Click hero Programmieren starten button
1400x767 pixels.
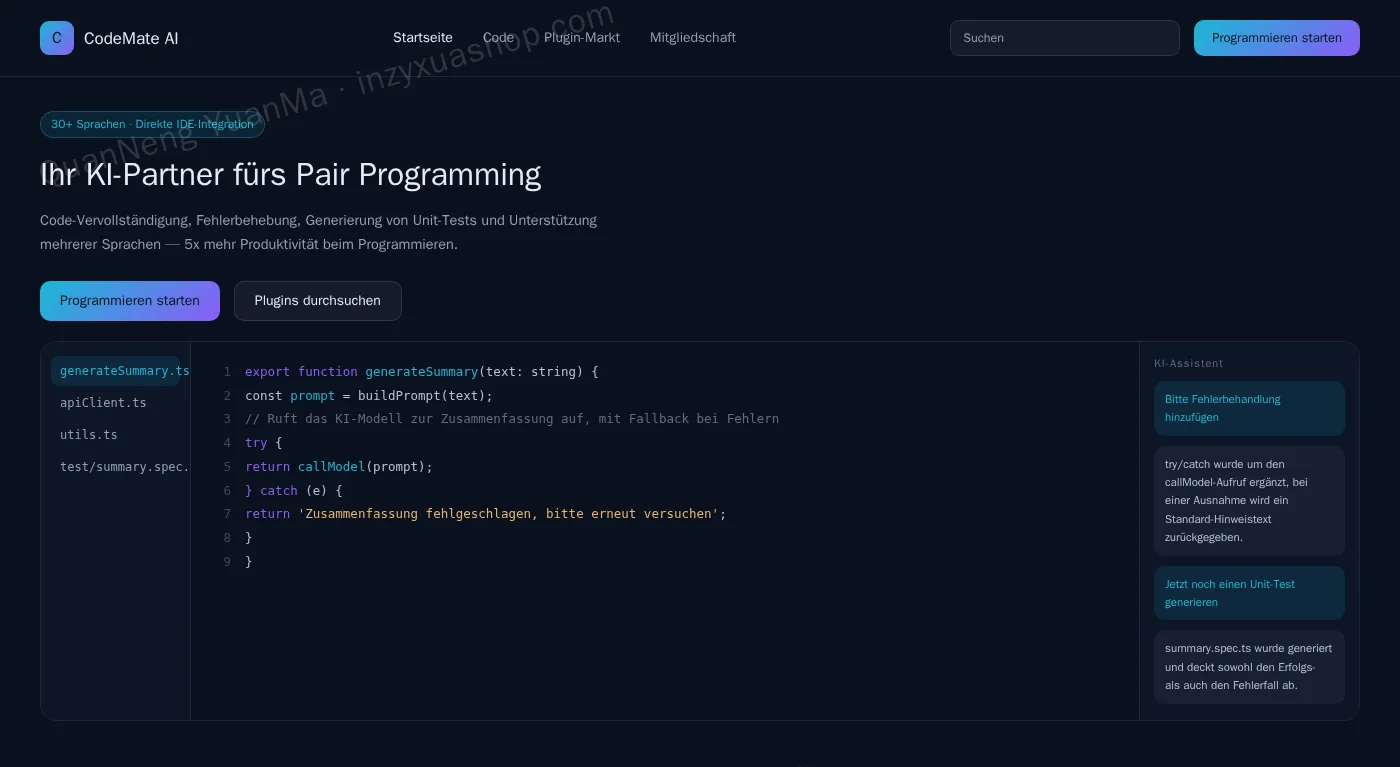coord(130,301)
